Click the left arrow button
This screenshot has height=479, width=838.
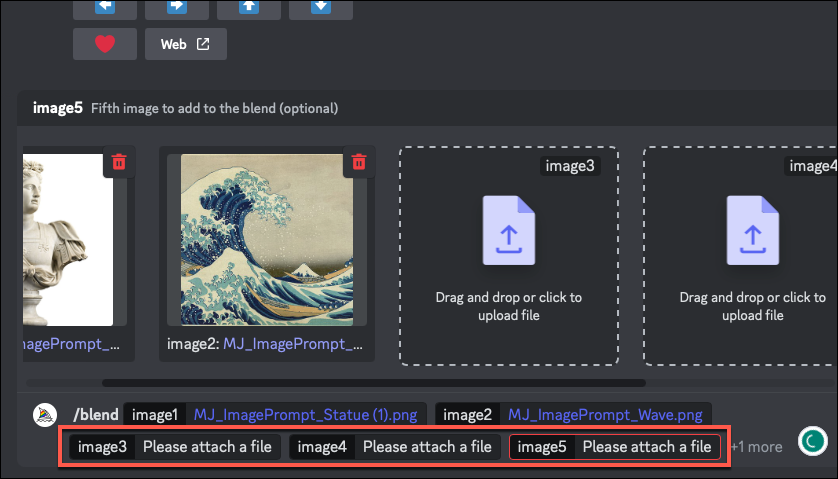coord(105,9)
